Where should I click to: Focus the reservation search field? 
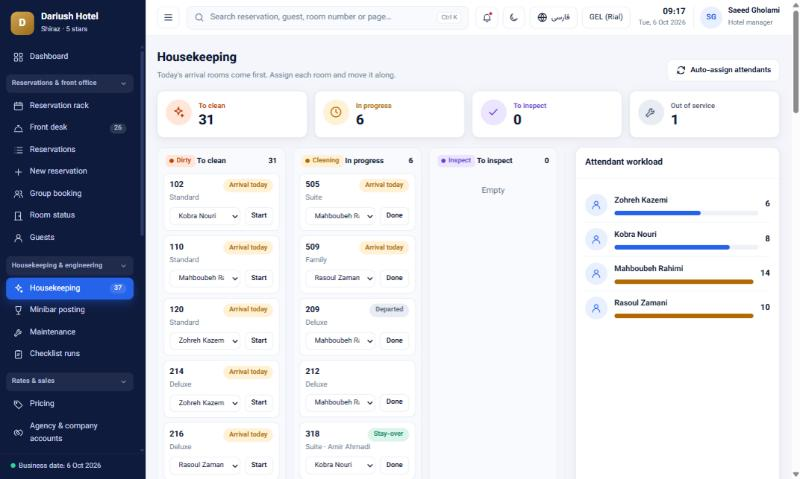click(x=327, y=17)
